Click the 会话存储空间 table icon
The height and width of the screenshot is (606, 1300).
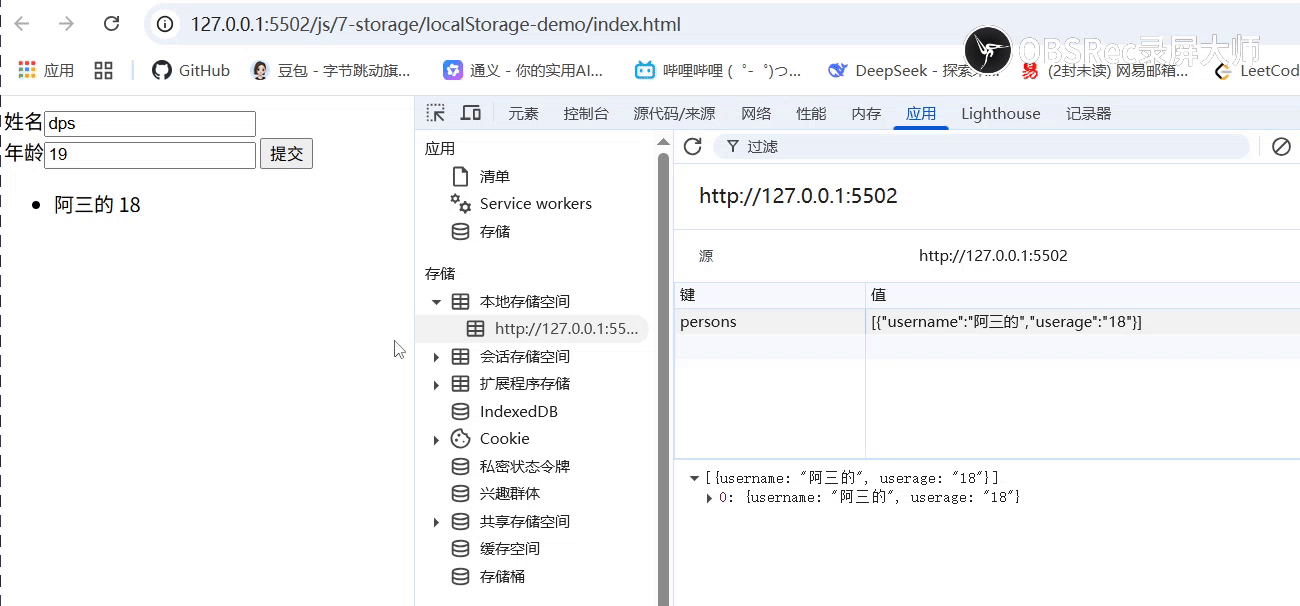coord(461,357)
